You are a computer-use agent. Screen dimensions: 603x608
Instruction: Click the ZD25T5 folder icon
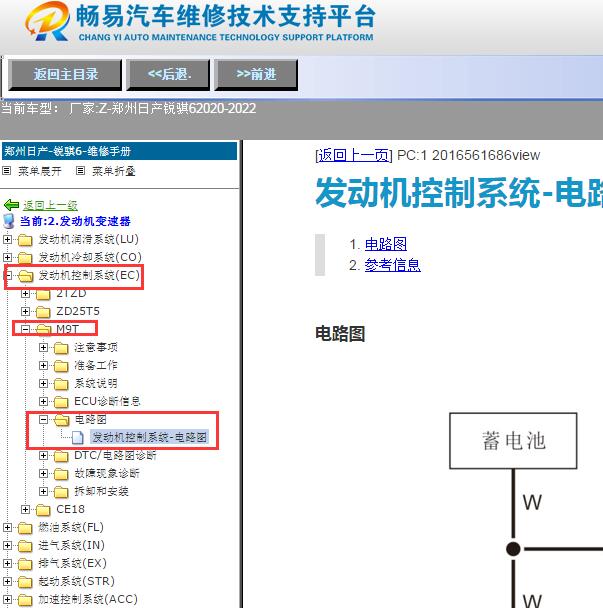[x=43, y=312]
